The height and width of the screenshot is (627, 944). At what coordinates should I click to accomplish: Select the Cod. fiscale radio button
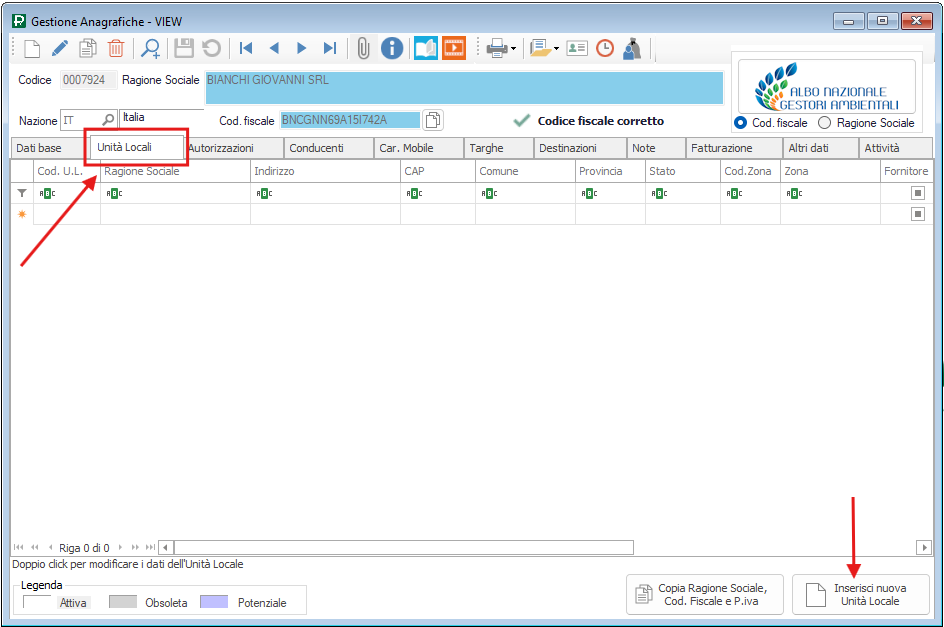point(740,123)
